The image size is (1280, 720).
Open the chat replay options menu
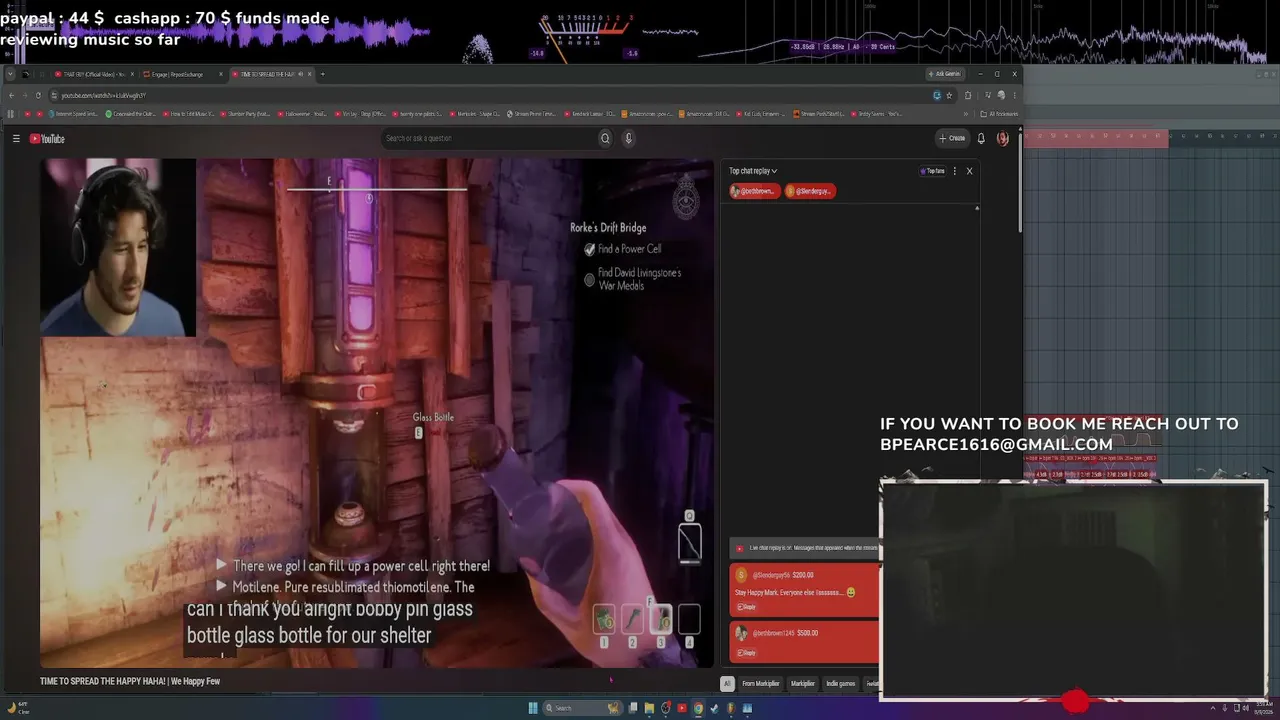tap(955, 171)
